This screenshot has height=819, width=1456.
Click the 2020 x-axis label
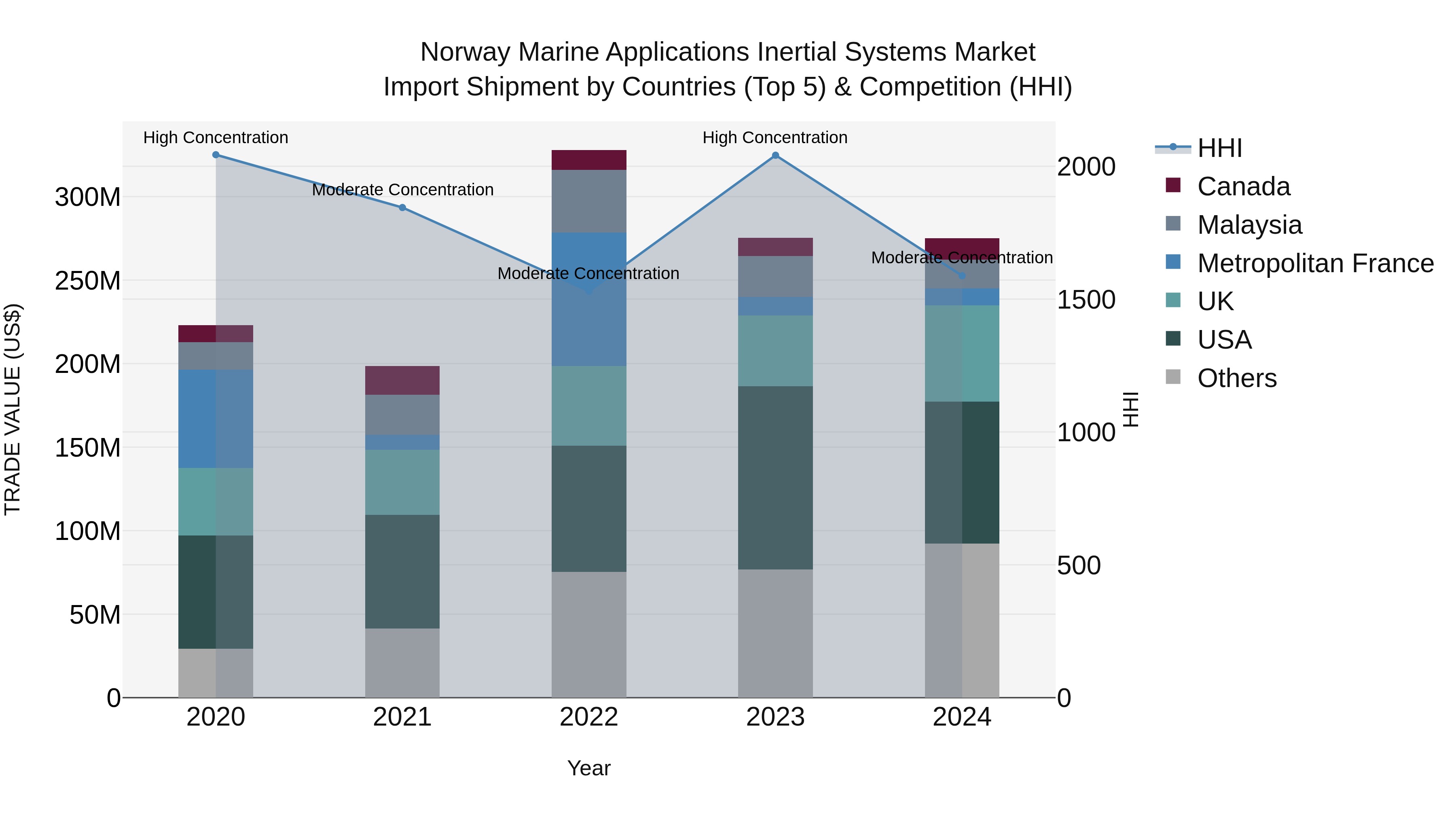pos(216,717)
